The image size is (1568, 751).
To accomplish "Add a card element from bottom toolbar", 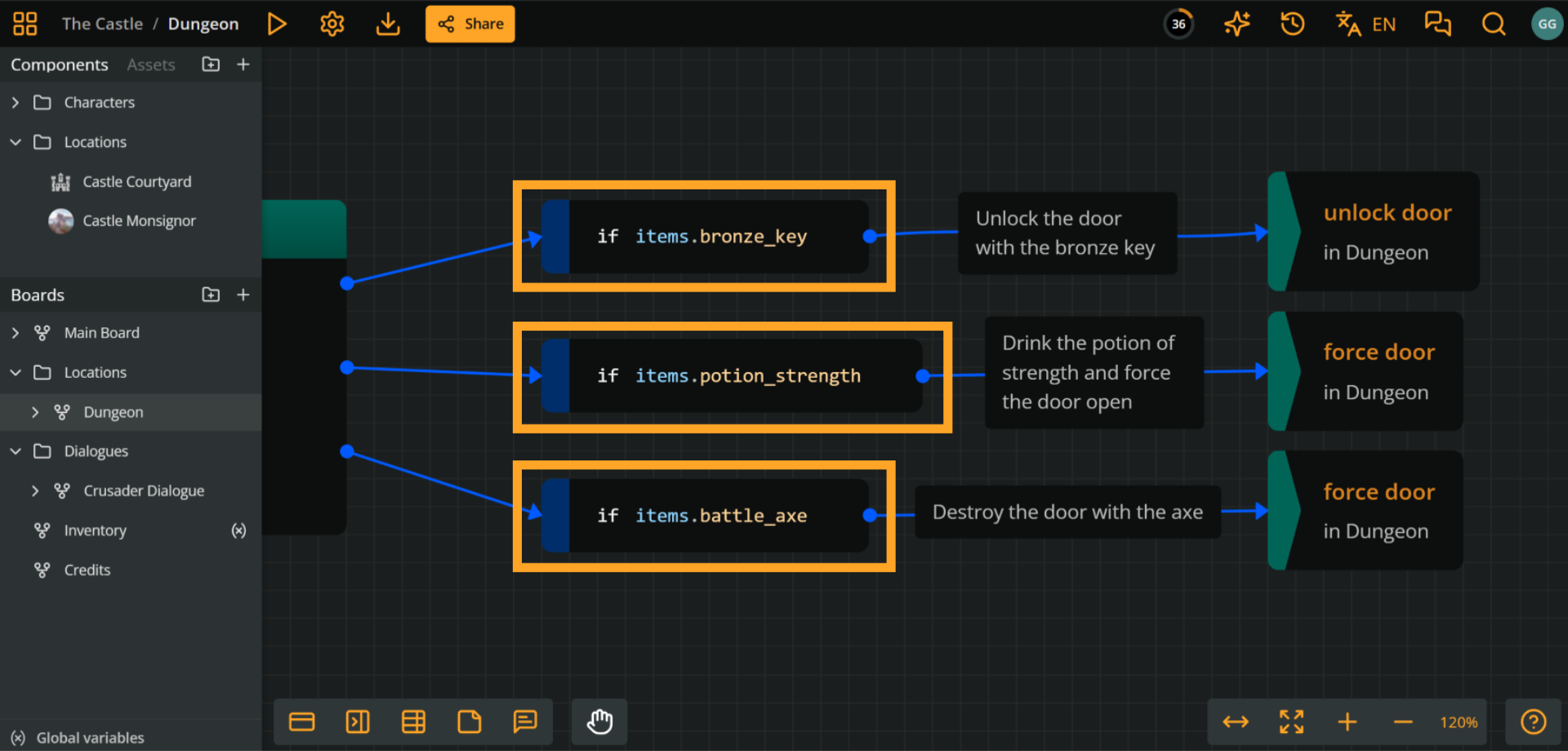I will [302, 722].
